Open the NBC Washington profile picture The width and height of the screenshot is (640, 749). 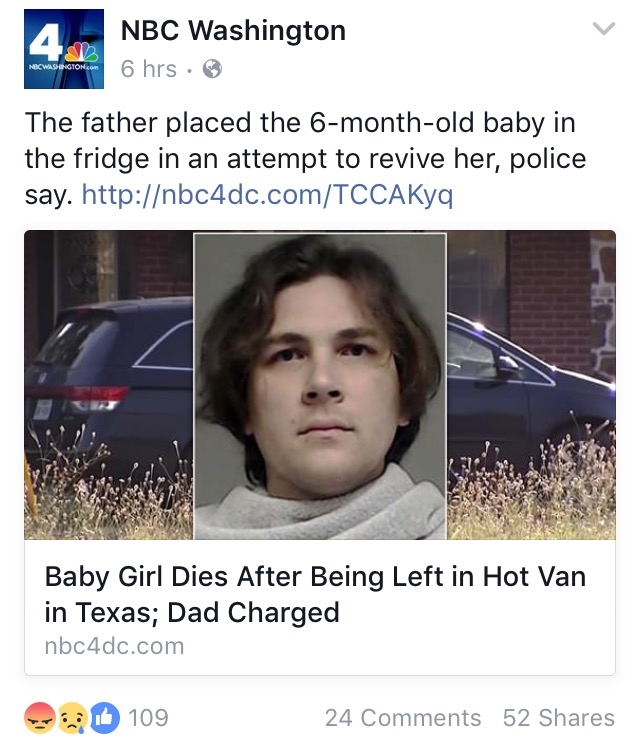tap(64, 49)
